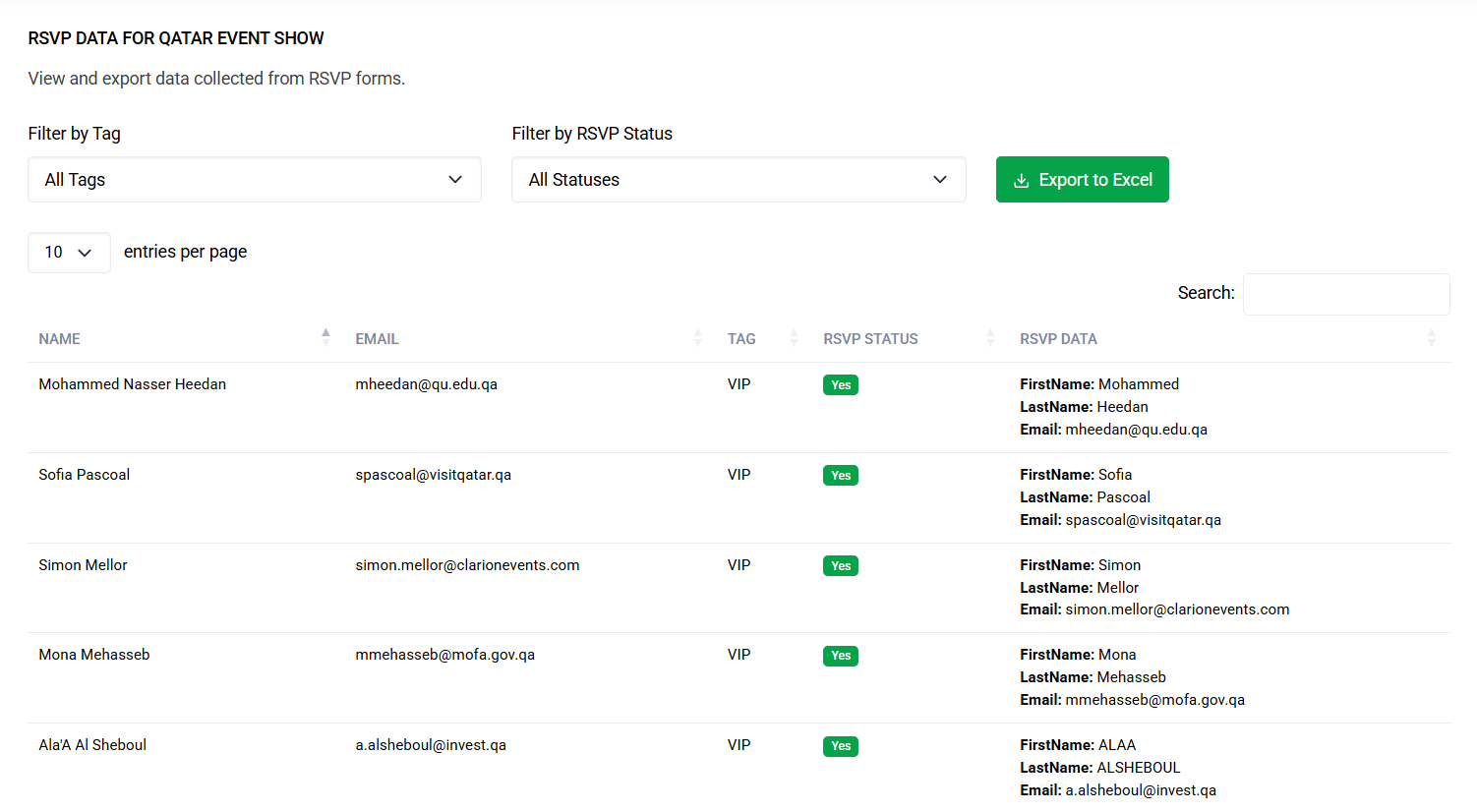The image size is (1477, 812).
Task: Click the NAME column header
Action: click(x=59, y=338)
